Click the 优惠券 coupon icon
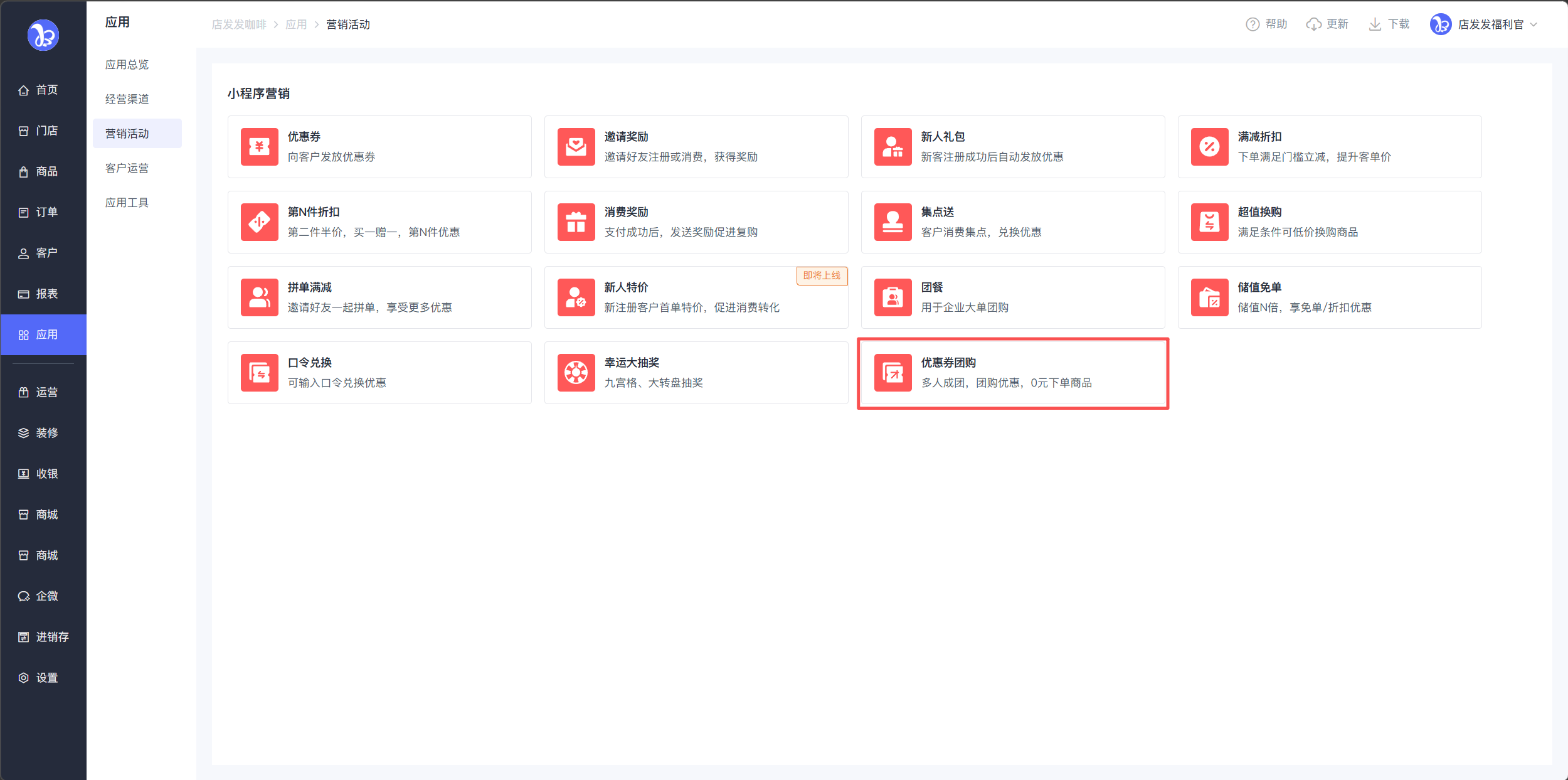1568x780 pixels. pos(259,147)
